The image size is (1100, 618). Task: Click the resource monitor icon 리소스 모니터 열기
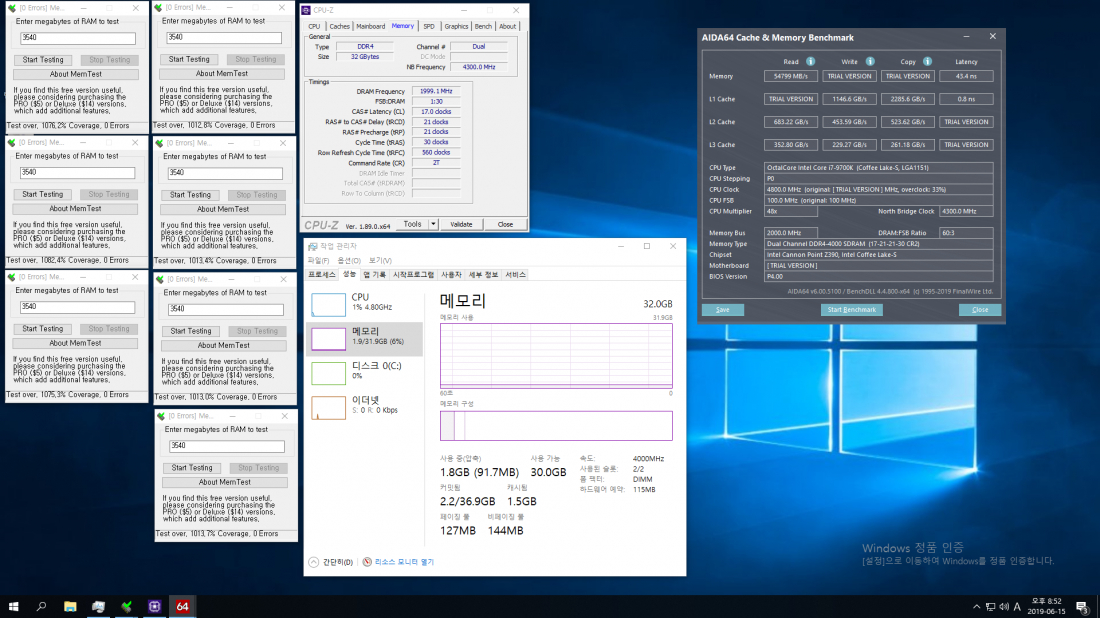[x=367, y=562]
